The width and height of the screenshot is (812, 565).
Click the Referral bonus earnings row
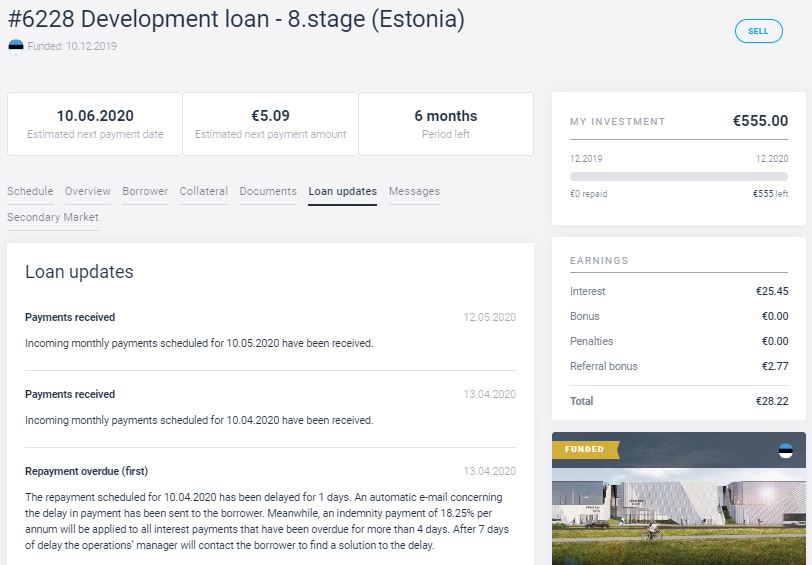[x=679, y=366]
